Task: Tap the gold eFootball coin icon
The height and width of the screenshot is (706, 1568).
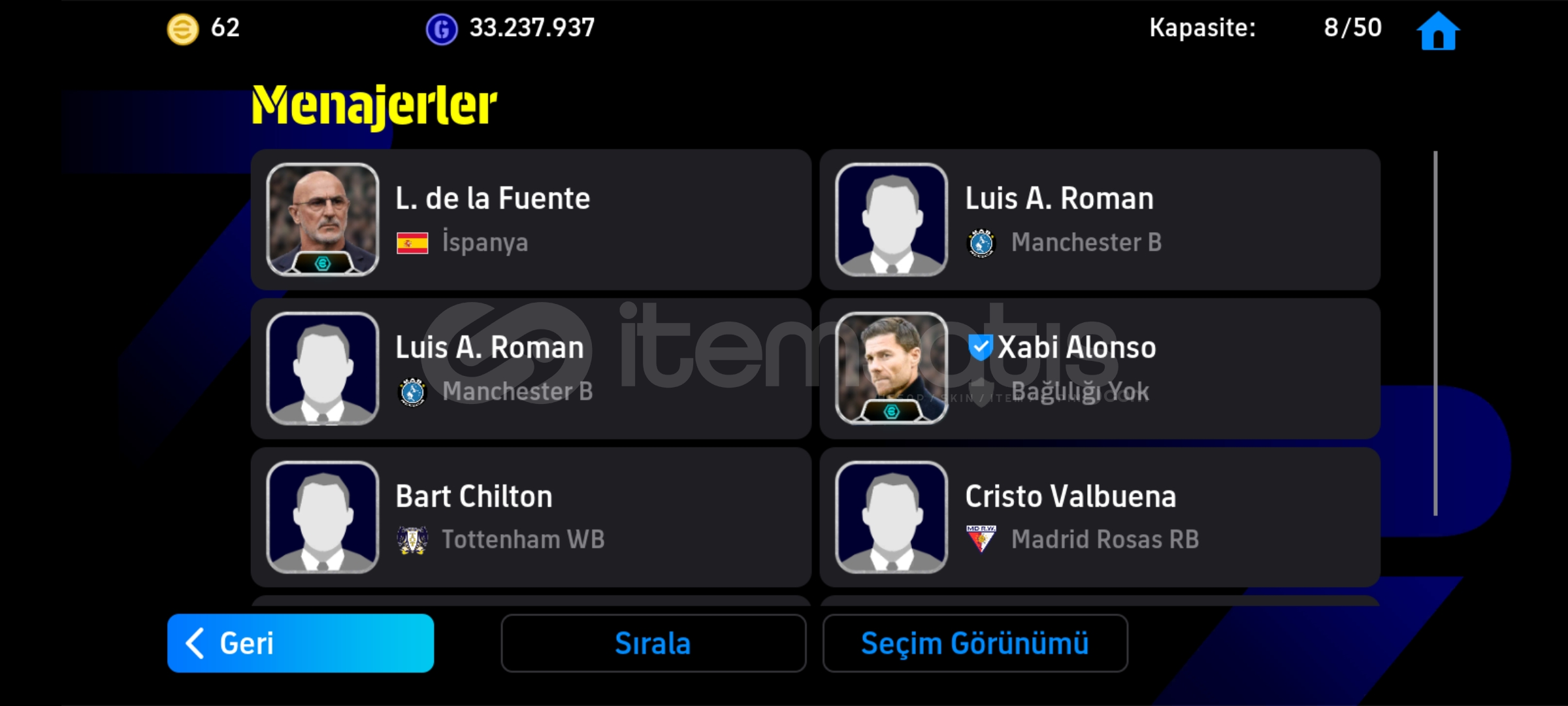Action: 183,29
